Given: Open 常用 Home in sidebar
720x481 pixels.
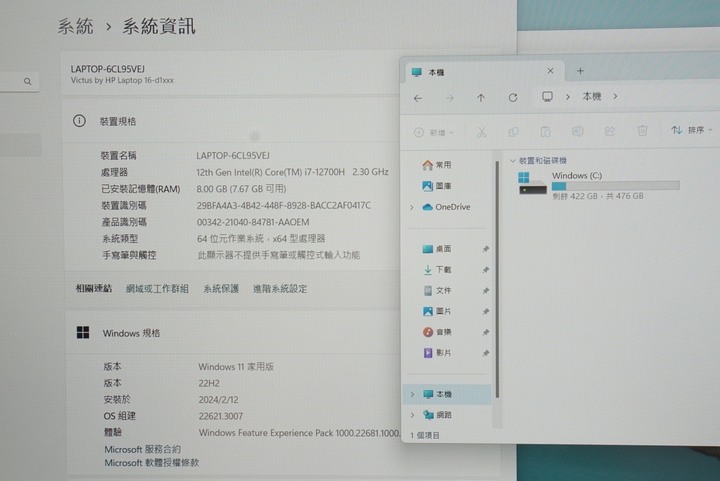Looking at the screenshot, I should click(437, 165).
